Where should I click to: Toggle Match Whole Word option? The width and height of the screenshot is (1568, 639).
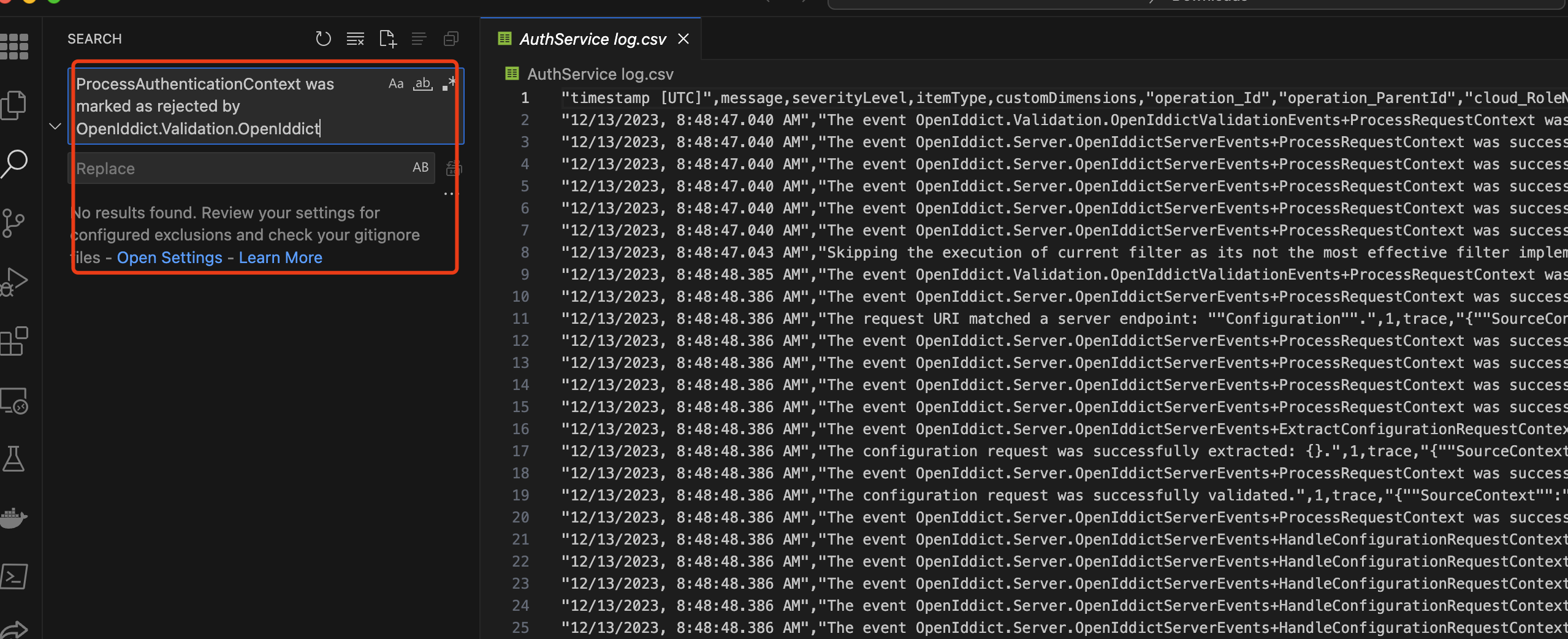[423, 84]
